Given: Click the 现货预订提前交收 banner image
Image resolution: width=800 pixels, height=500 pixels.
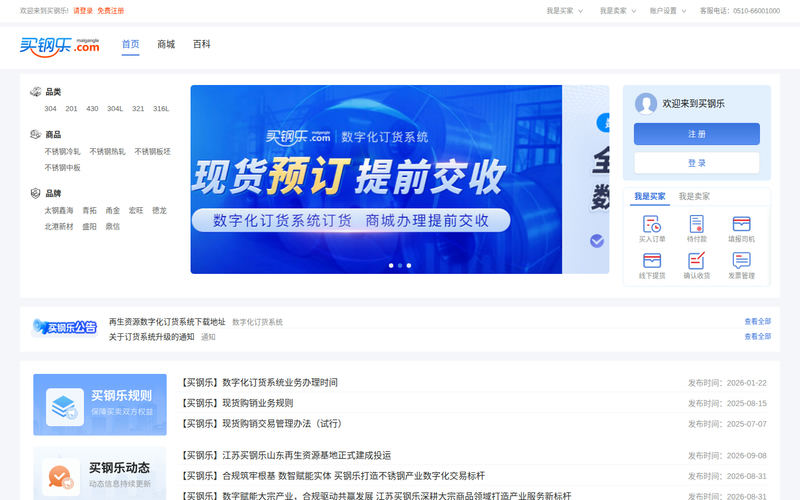Looking at the screenshot, I should (x=376, y=179).
